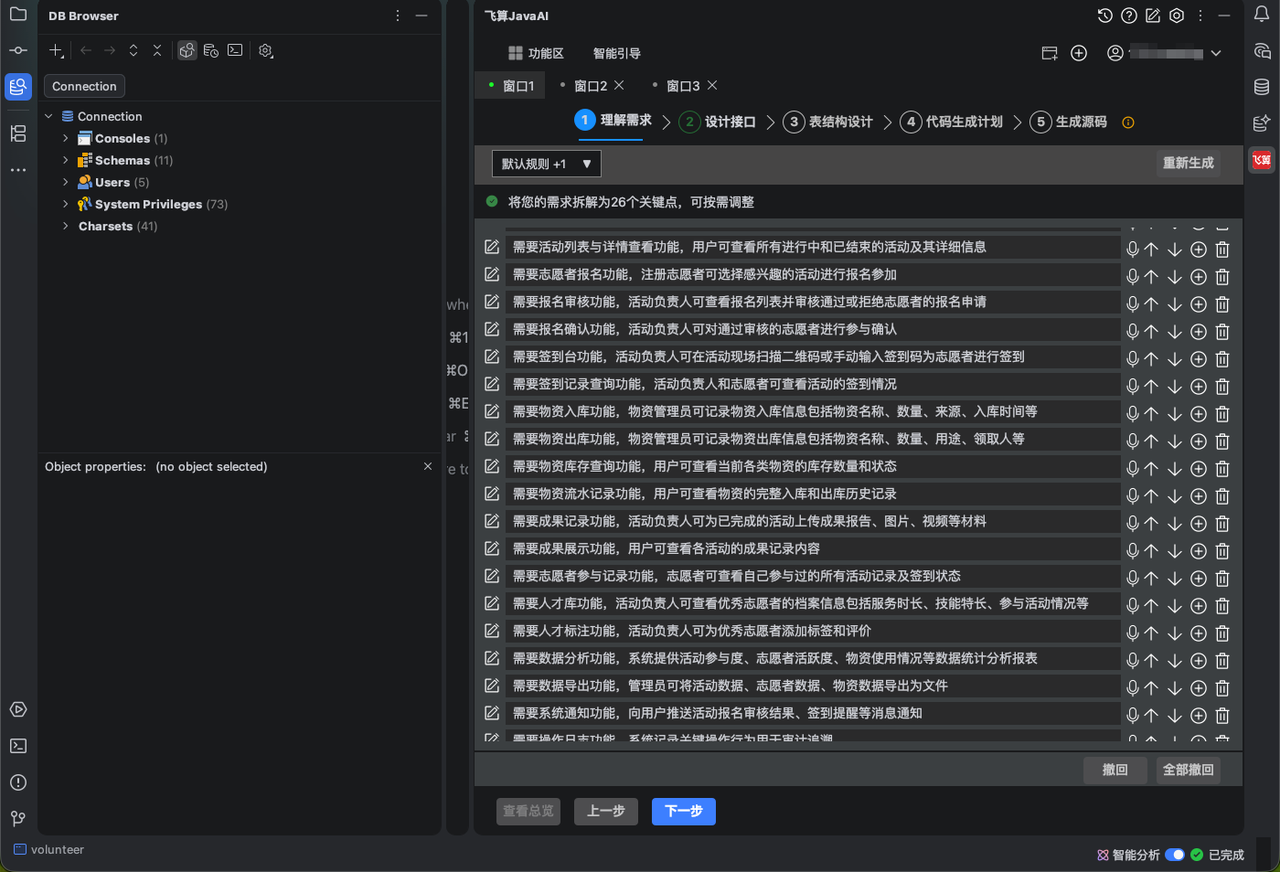The image size is (1280, 872).
Task: Expand all nodes in DB Browser toolbar
Action: tap(133, 50)
